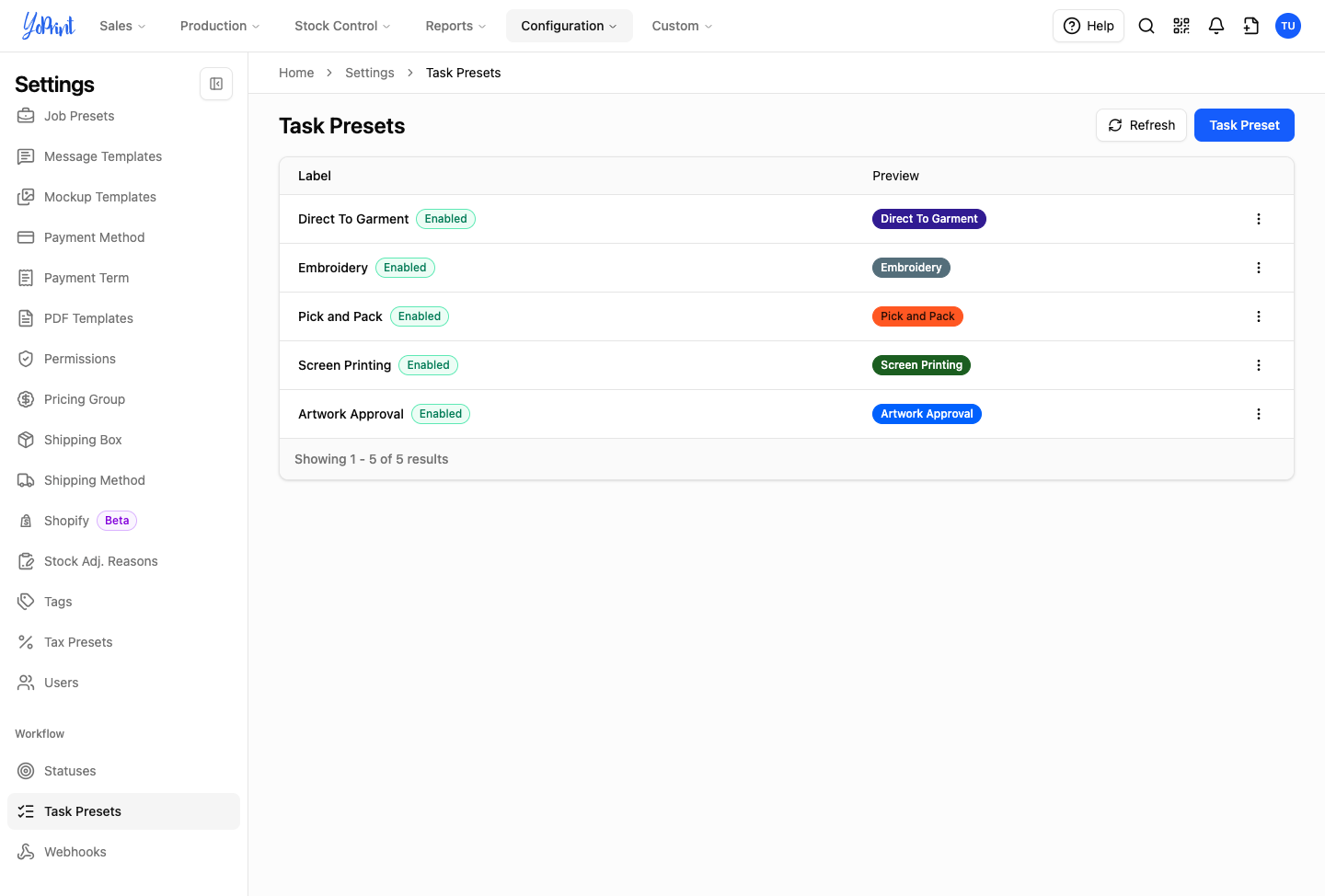Screen dimensions: 1325x896
Task: Open the TU user avatar menu
Action: pos(1288,26)
